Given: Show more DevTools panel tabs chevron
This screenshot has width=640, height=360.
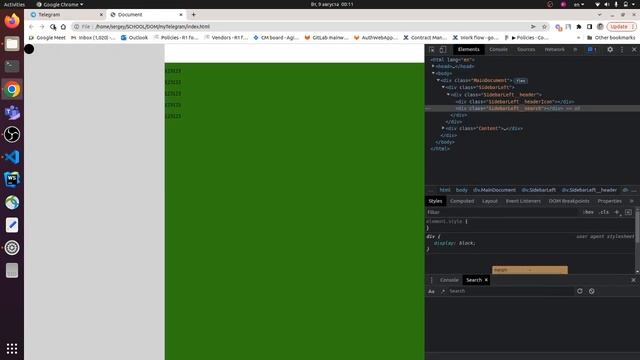Looking at the screenshot, I should (576, 50).
